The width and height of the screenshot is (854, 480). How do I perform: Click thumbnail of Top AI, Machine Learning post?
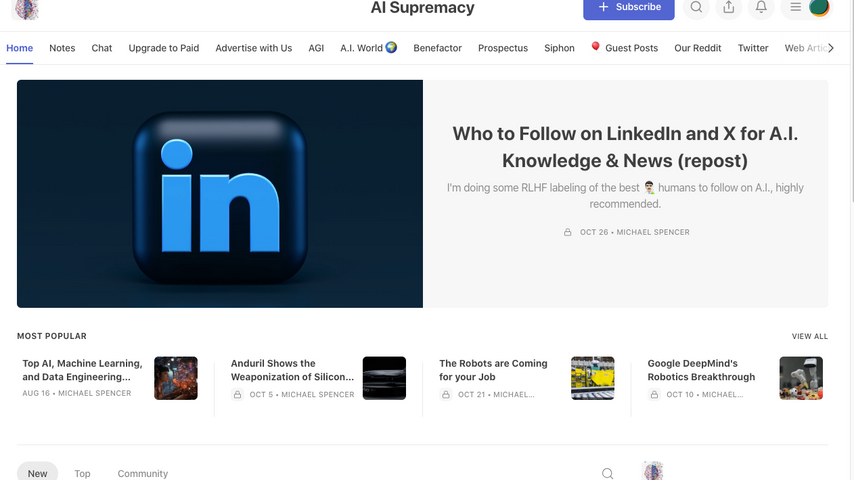click(176, 378)
